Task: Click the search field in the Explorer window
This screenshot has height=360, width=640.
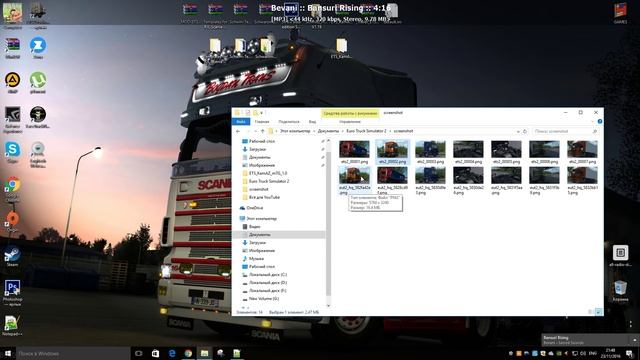Action: coord(565,131)
